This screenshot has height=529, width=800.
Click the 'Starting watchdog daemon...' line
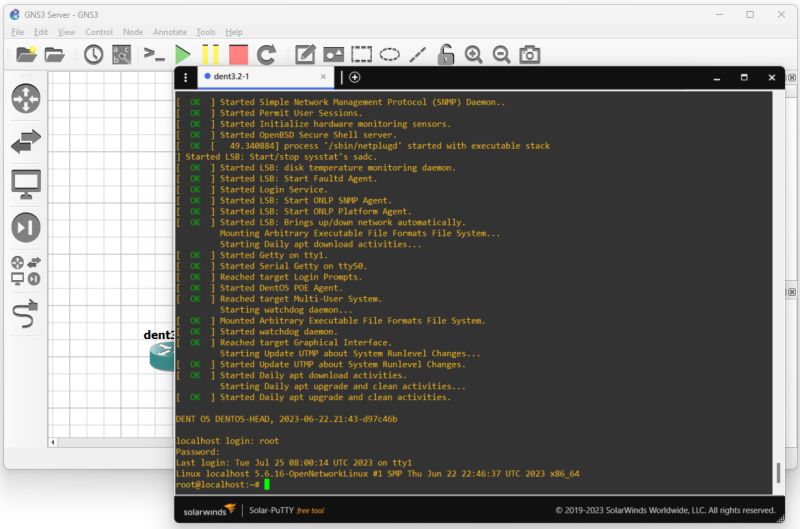click(x=286, y=310)
